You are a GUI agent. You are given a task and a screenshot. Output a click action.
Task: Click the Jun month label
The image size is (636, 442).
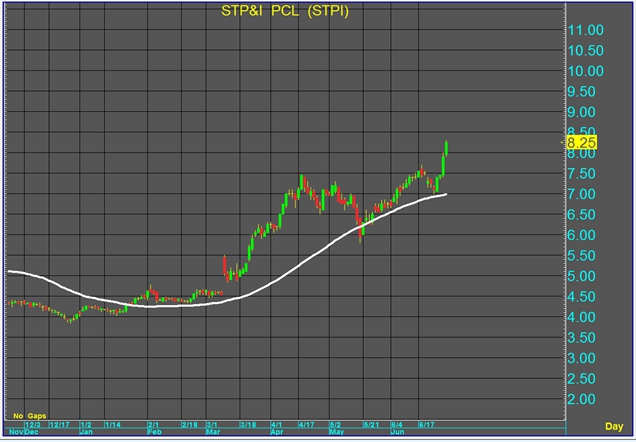[398, 432]
